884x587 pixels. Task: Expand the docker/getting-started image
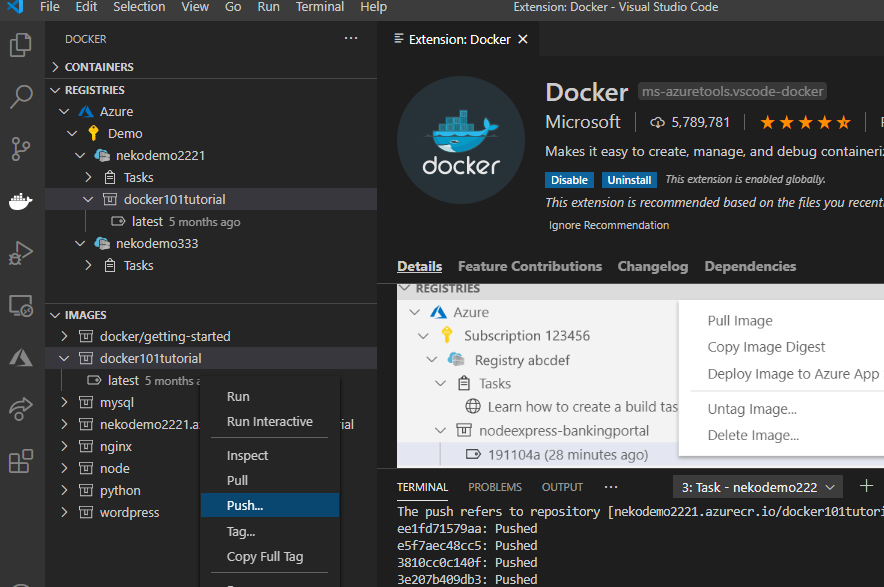click(64, 337)
